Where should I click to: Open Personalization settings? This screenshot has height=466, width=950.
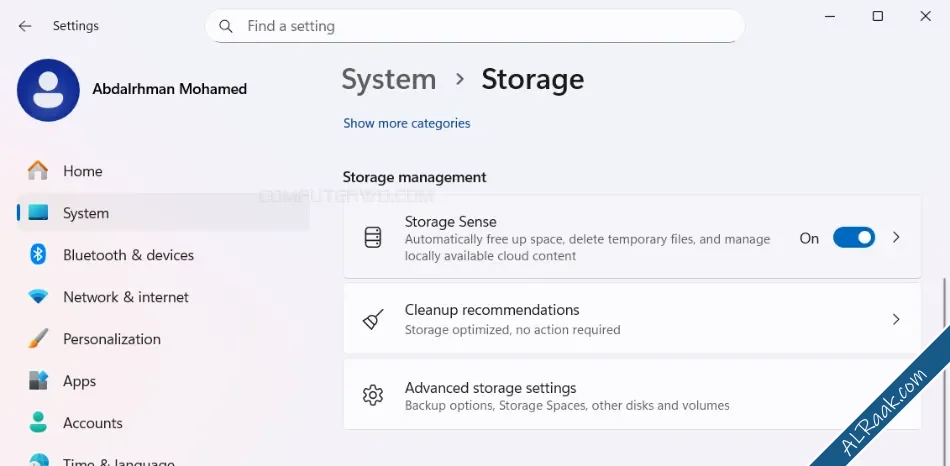pos(164,339)
